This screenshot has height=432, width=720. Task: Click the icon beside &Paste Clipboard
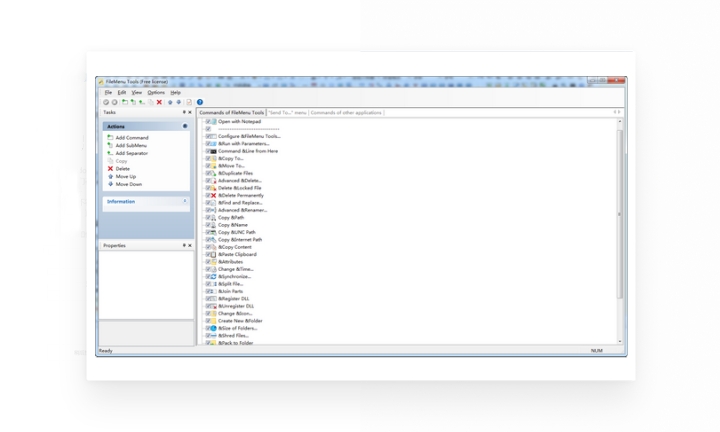coord(214,254)
